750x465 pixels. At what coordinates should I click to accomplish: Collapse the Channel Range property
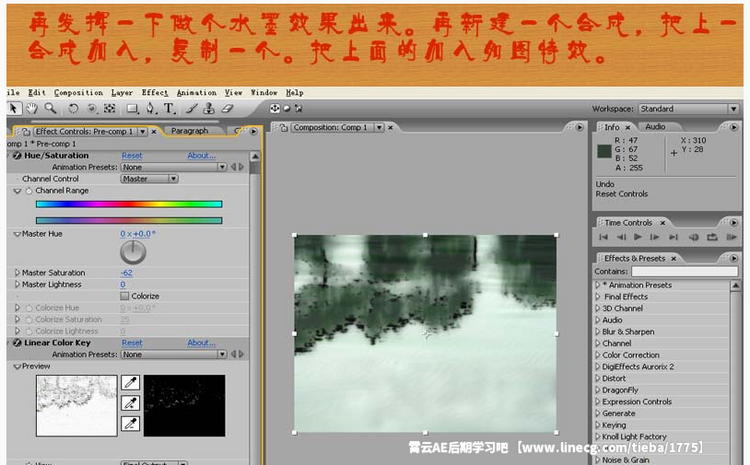click(x=18, y=191)
